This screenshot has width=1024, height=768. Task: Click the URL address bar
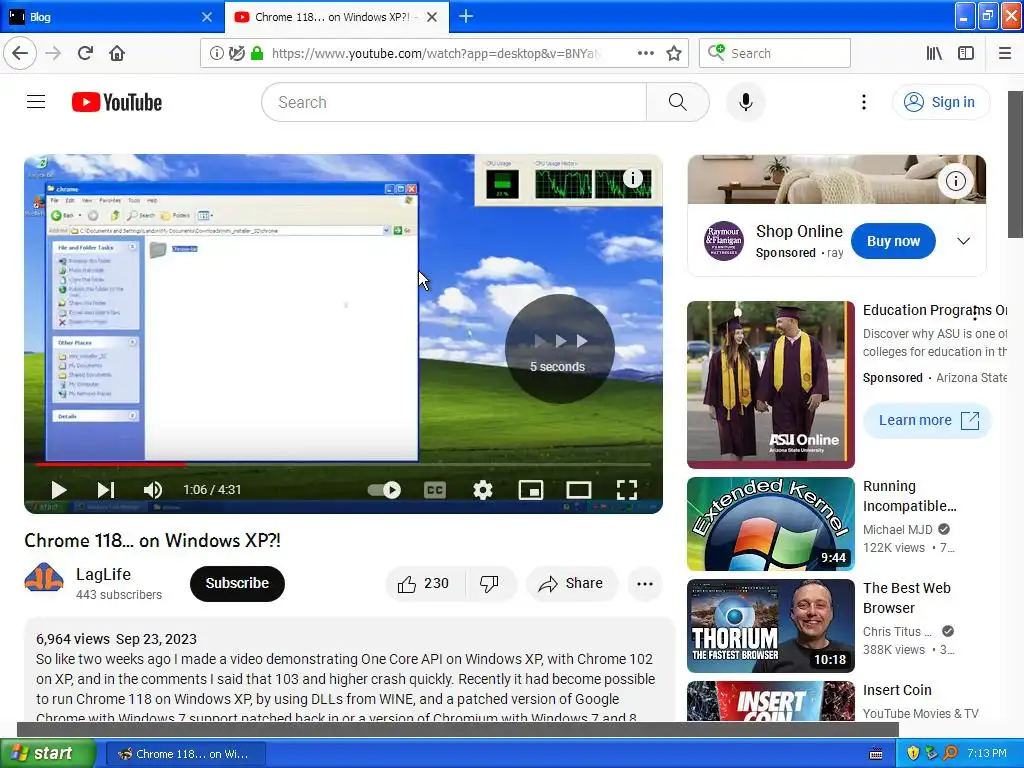point(434,53)
